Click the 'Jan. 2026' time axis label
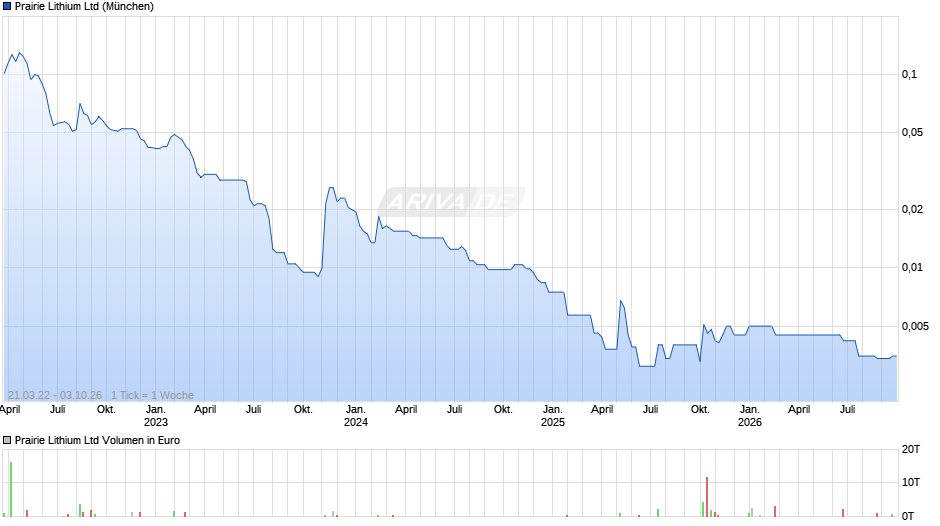Viewport: 940px width, 526px height. click(x=749, y=416)
